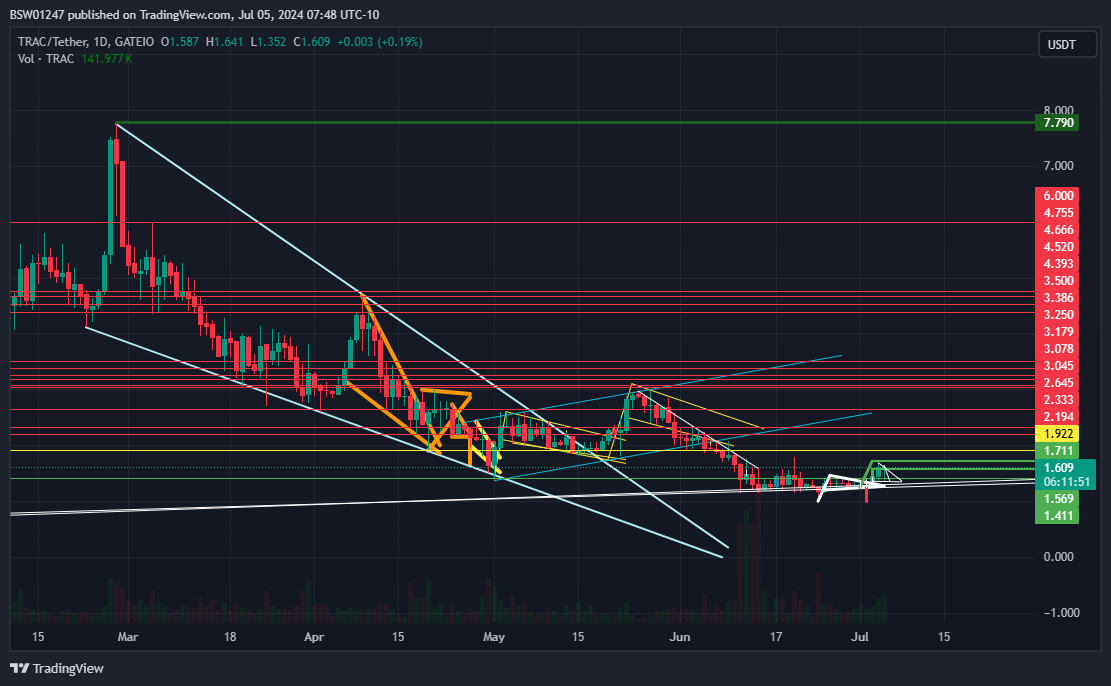The height and width of the screenshot is (686, 1111).
Task: Click the open price O1.587
Action: 180,42
